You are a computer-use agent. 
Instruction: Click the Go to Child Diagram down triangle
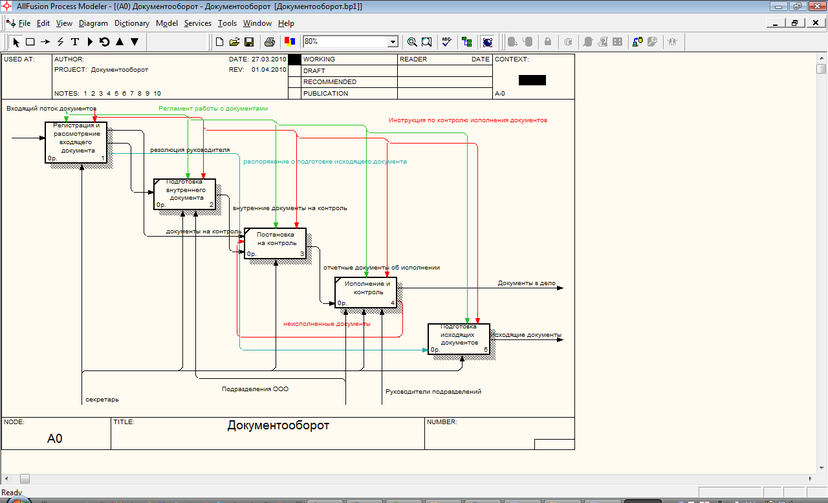point(135,42)
